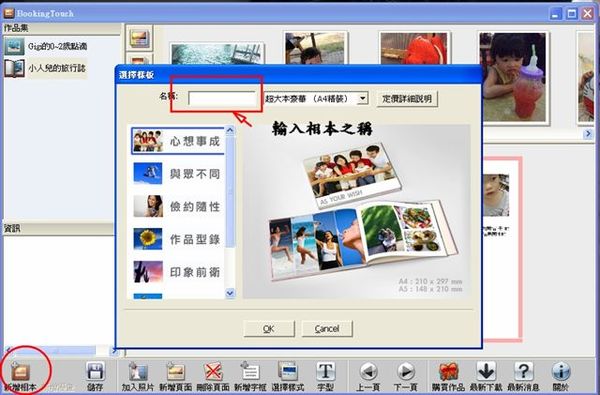
Task: Confirm the template with OK button
Action: (x=269, y=329)
